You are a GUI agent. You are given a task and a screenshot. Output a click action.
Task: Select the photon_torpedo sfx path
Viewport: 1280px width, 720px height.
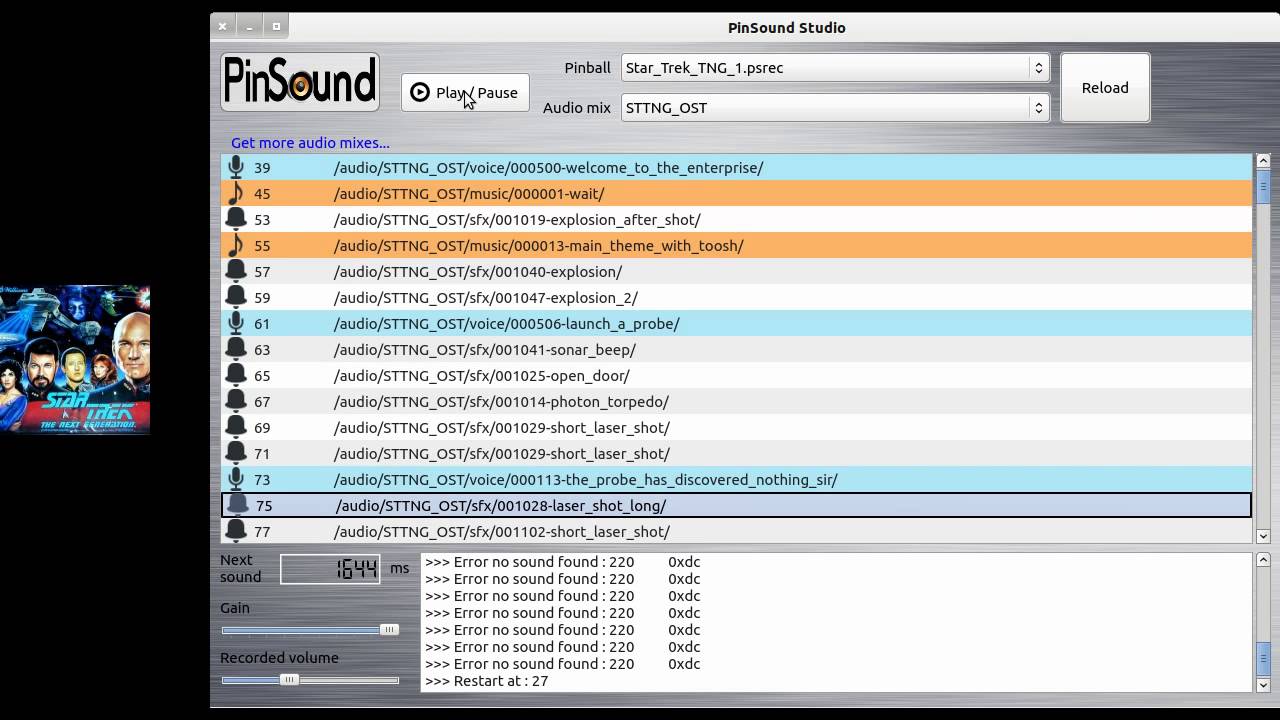501,402
